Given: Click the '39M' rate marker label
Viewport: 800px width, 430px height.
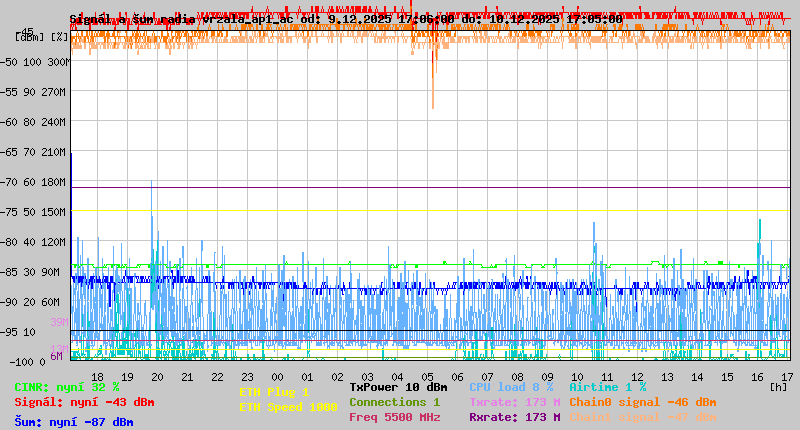Looking at the screenshot, I should [x=59, y=322].
